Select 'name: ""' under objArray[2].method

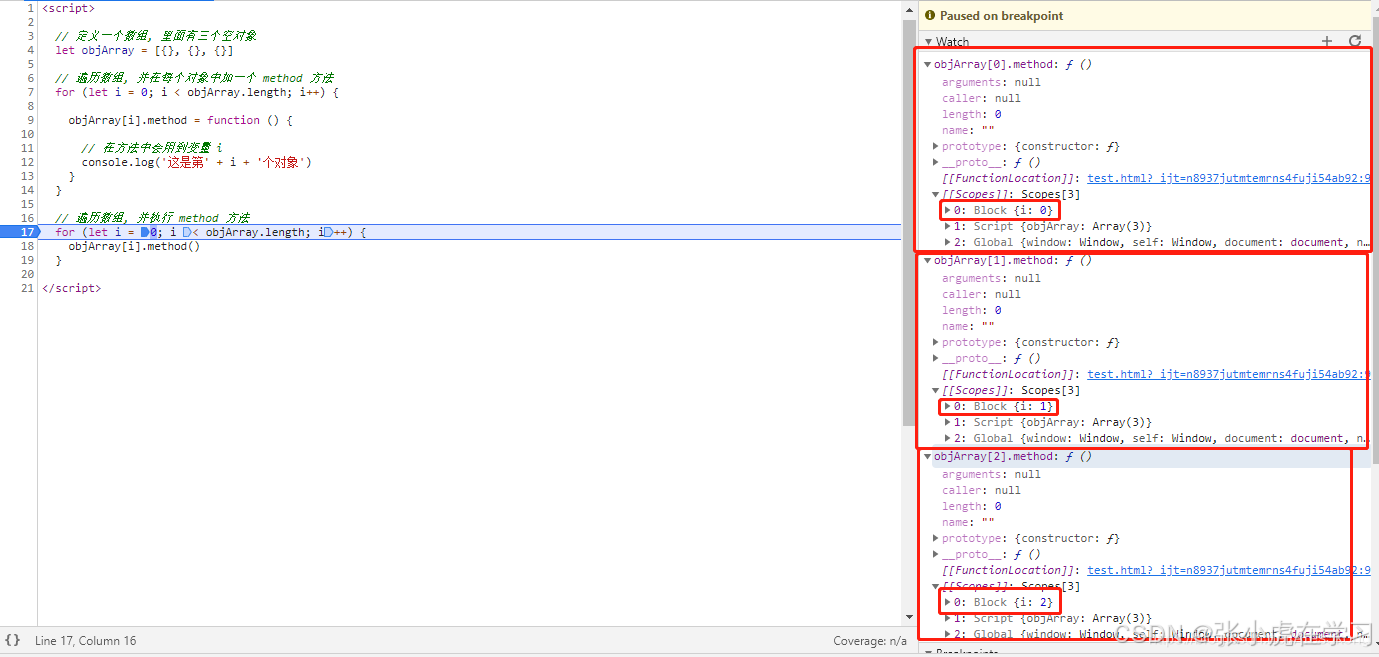(x=968, y=523)
